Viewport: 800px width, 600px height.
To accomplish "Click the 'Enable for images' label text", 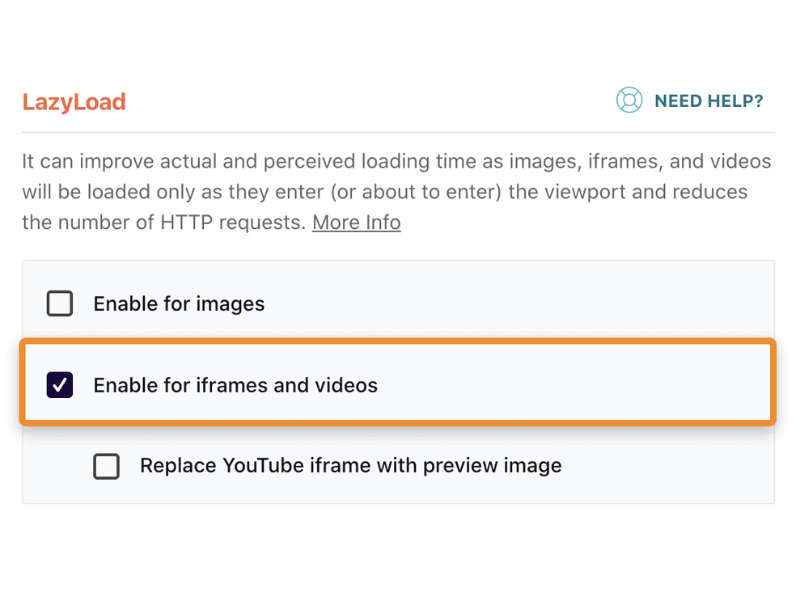I will tap(179, 304).
